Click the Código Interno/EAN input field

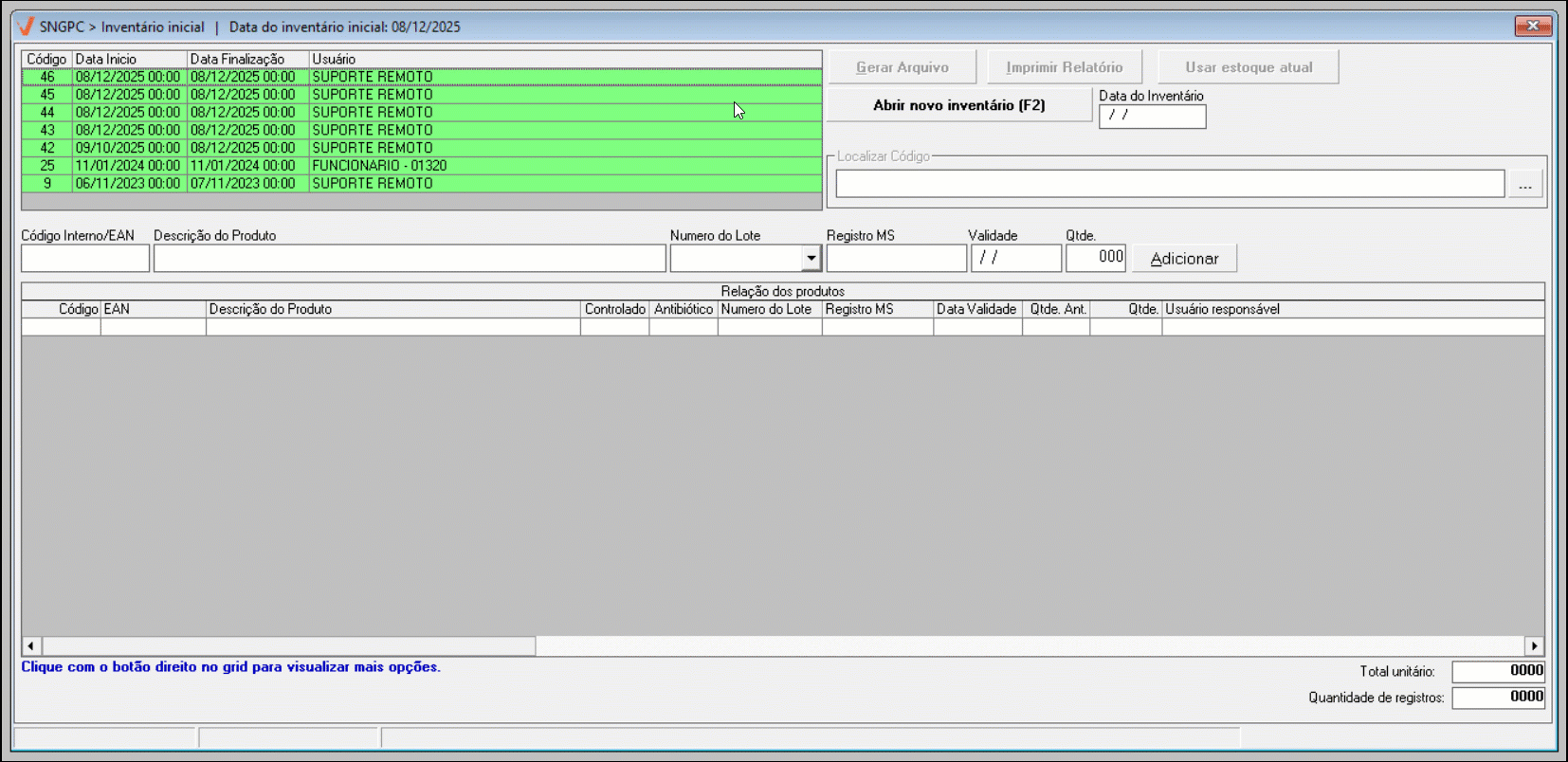coord(85,258)
